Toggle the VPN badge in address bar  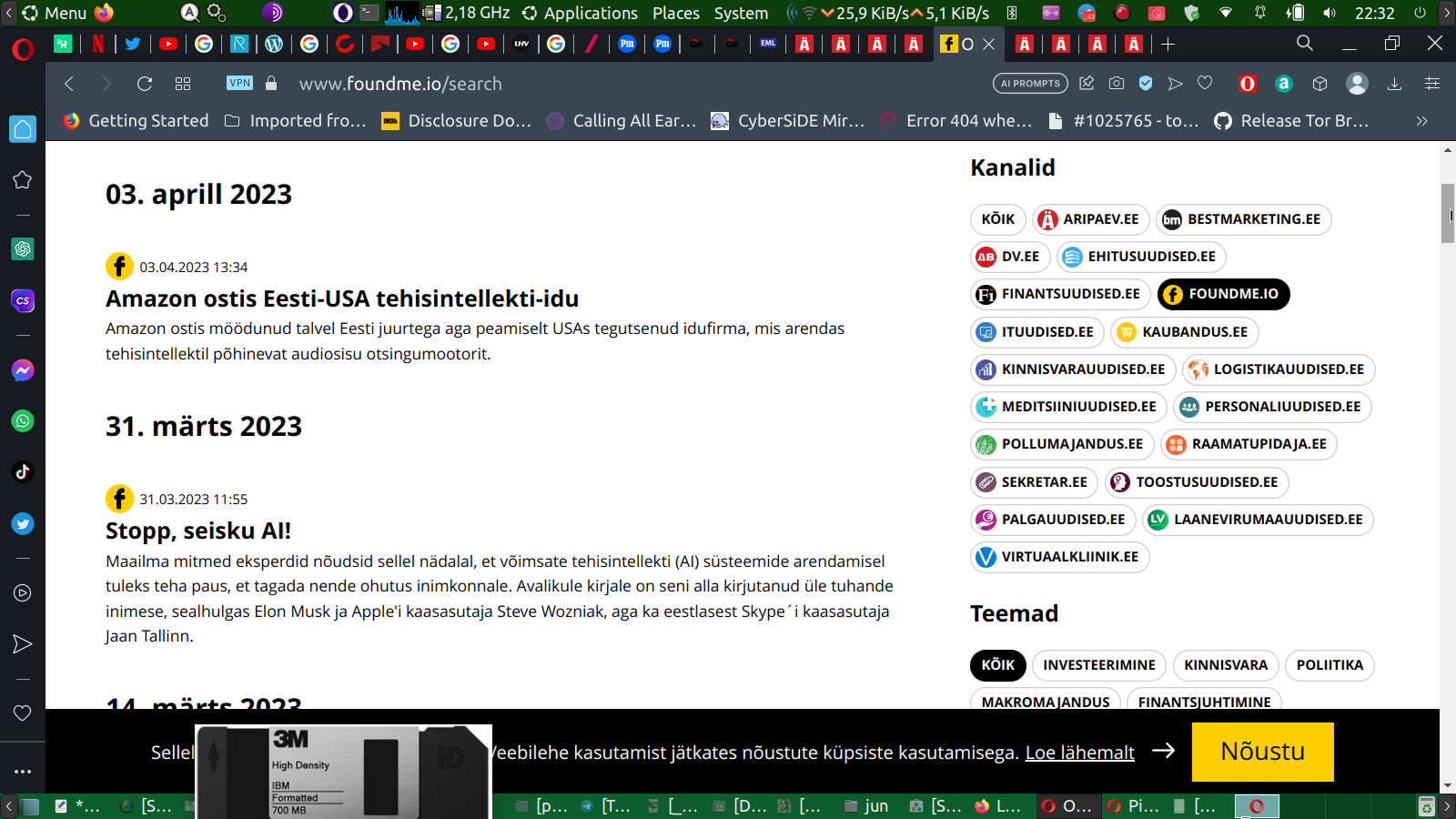240,83
